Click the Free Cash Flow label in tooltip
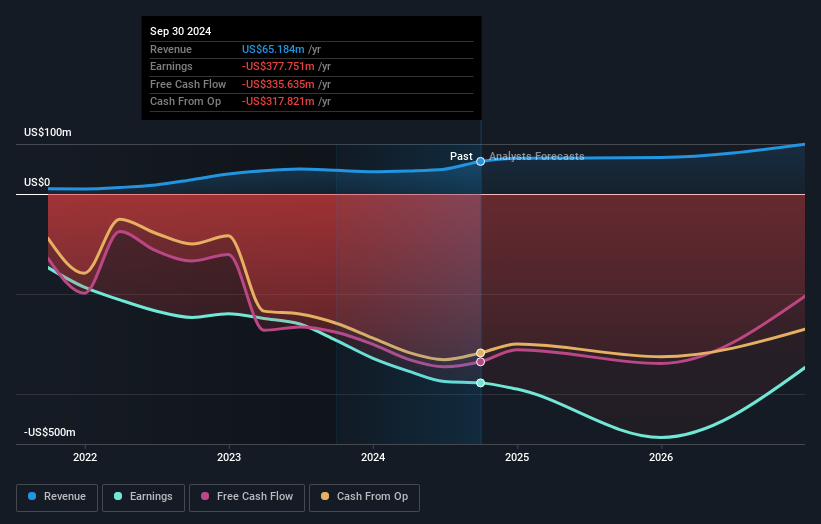The width and height of the screenshot is (821, 524). pos(188,84)
